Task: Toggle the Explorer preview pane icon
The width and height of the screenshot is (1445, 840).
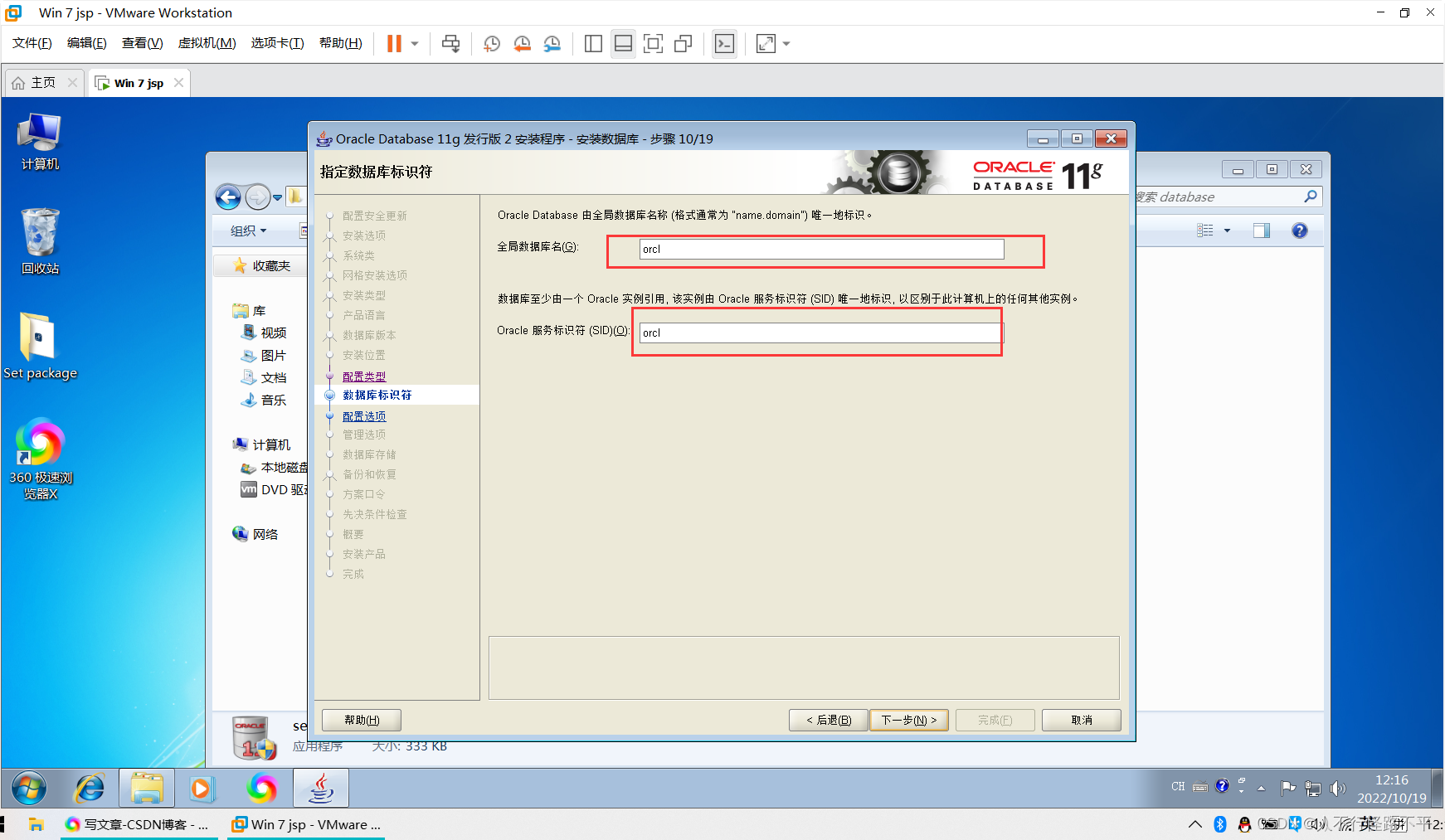Action: tap(1262, 231)
